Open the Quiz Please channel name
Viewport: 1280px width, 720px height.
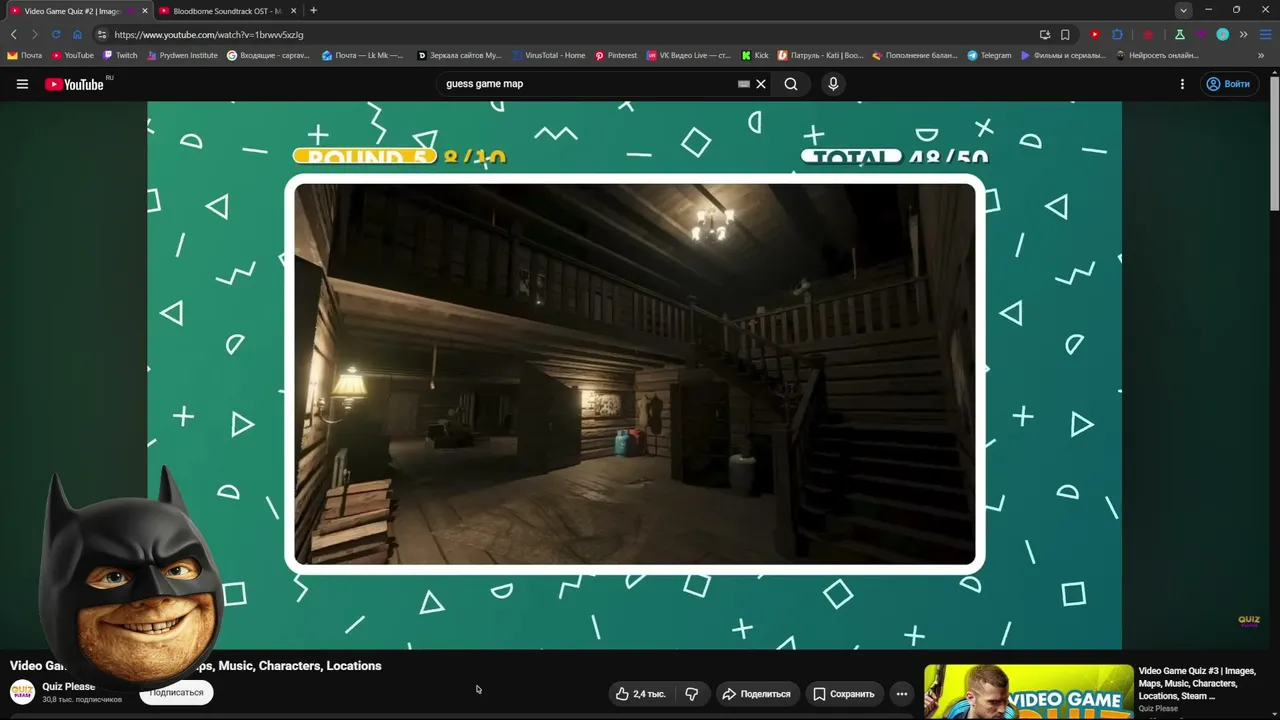click(69, 687)
